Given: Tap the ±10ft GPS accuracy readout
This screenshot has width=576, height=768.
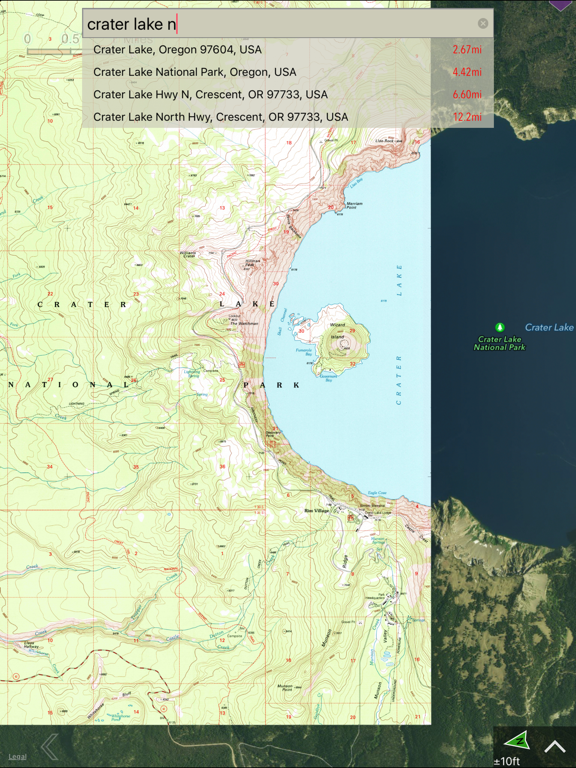Looking at the screenshot, I should click(506, 761).
